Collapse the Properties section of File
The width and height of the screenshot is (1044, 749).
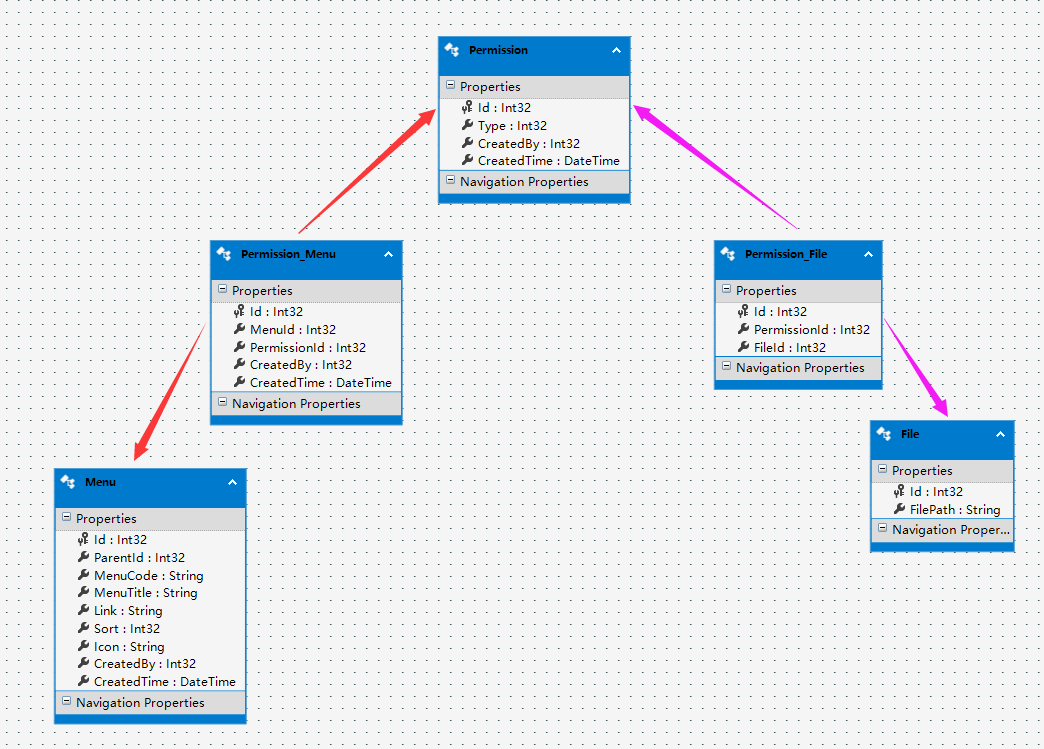(882, 469)
